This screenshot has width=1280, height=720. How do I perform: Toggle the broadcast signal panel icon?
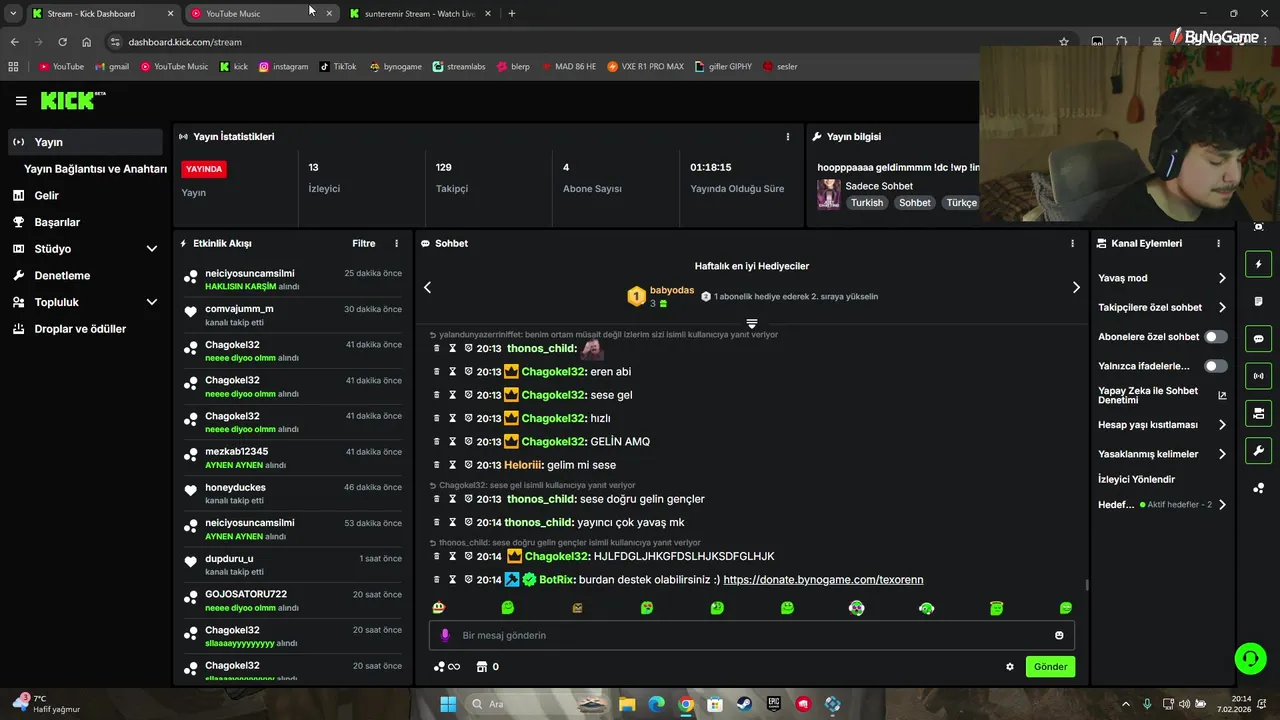point(1258,376)
